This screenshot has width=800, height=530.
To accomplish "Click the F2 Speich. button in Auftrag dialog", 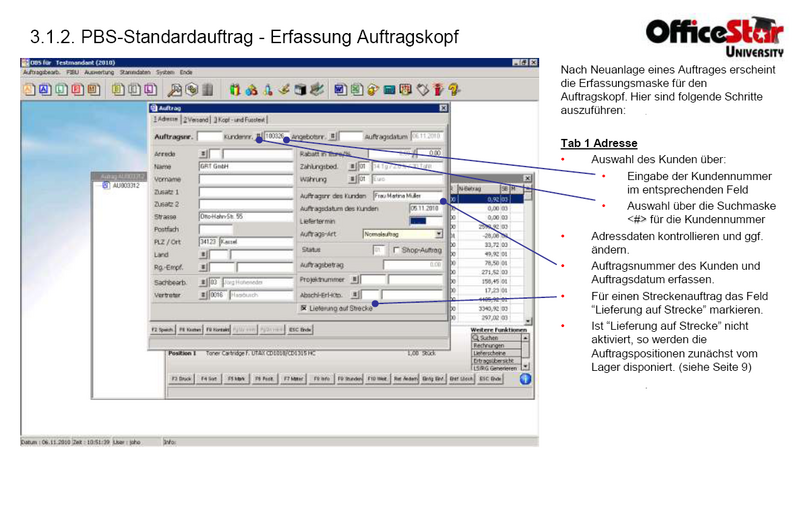I will point(163,330).
